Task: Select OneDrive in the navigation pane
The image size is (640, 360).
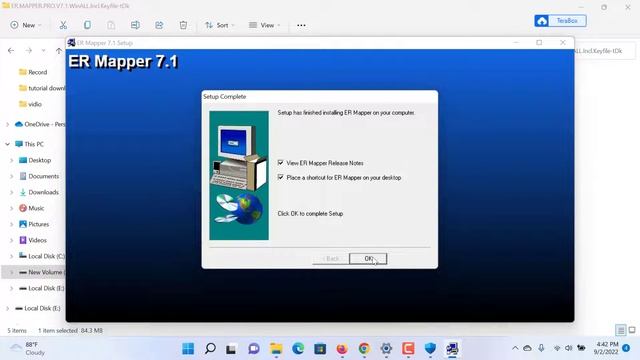Action: 40,124
